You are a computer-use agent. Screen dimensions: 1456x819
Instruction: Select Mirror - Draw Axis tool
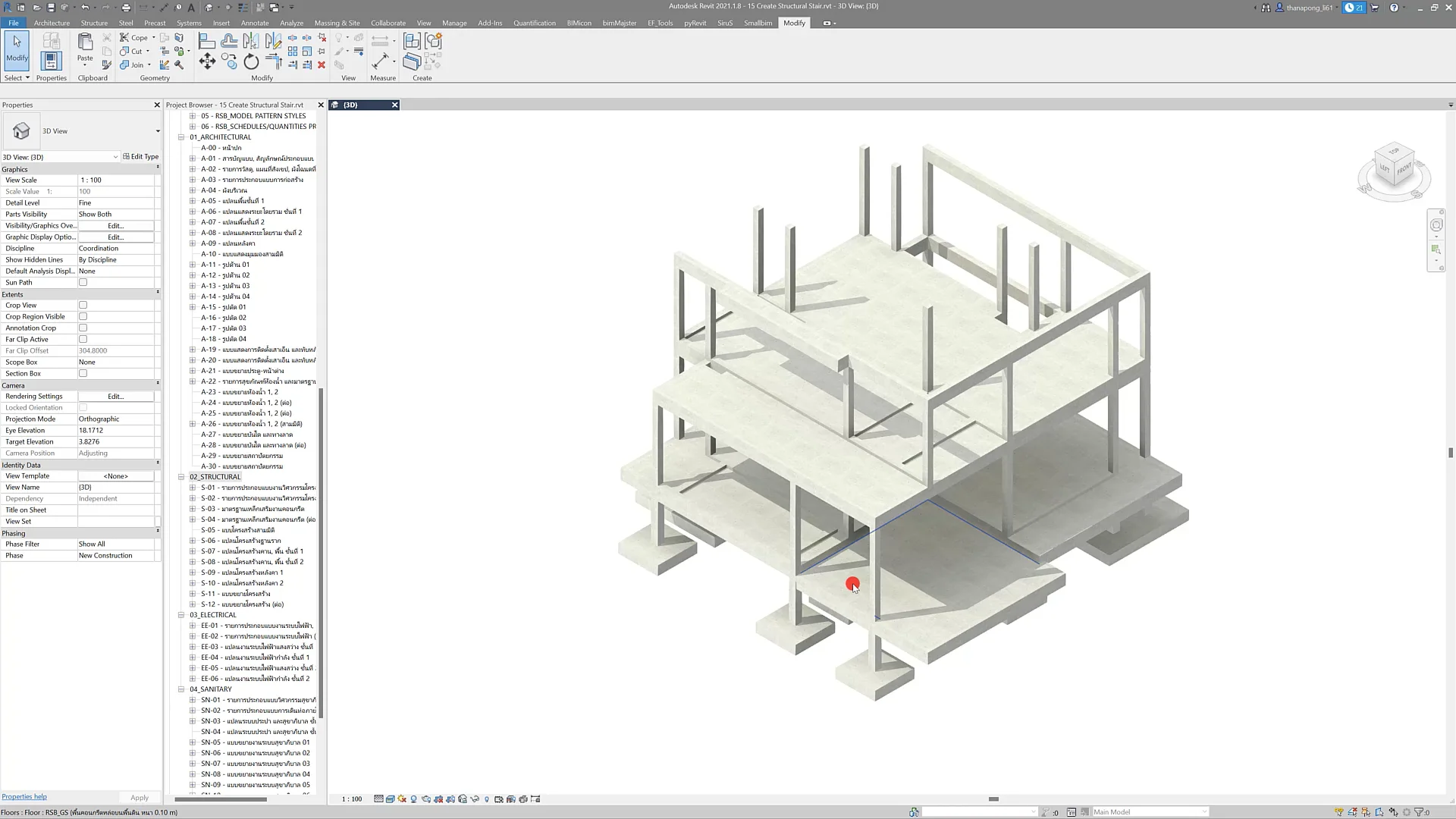[x=274, y=40]
